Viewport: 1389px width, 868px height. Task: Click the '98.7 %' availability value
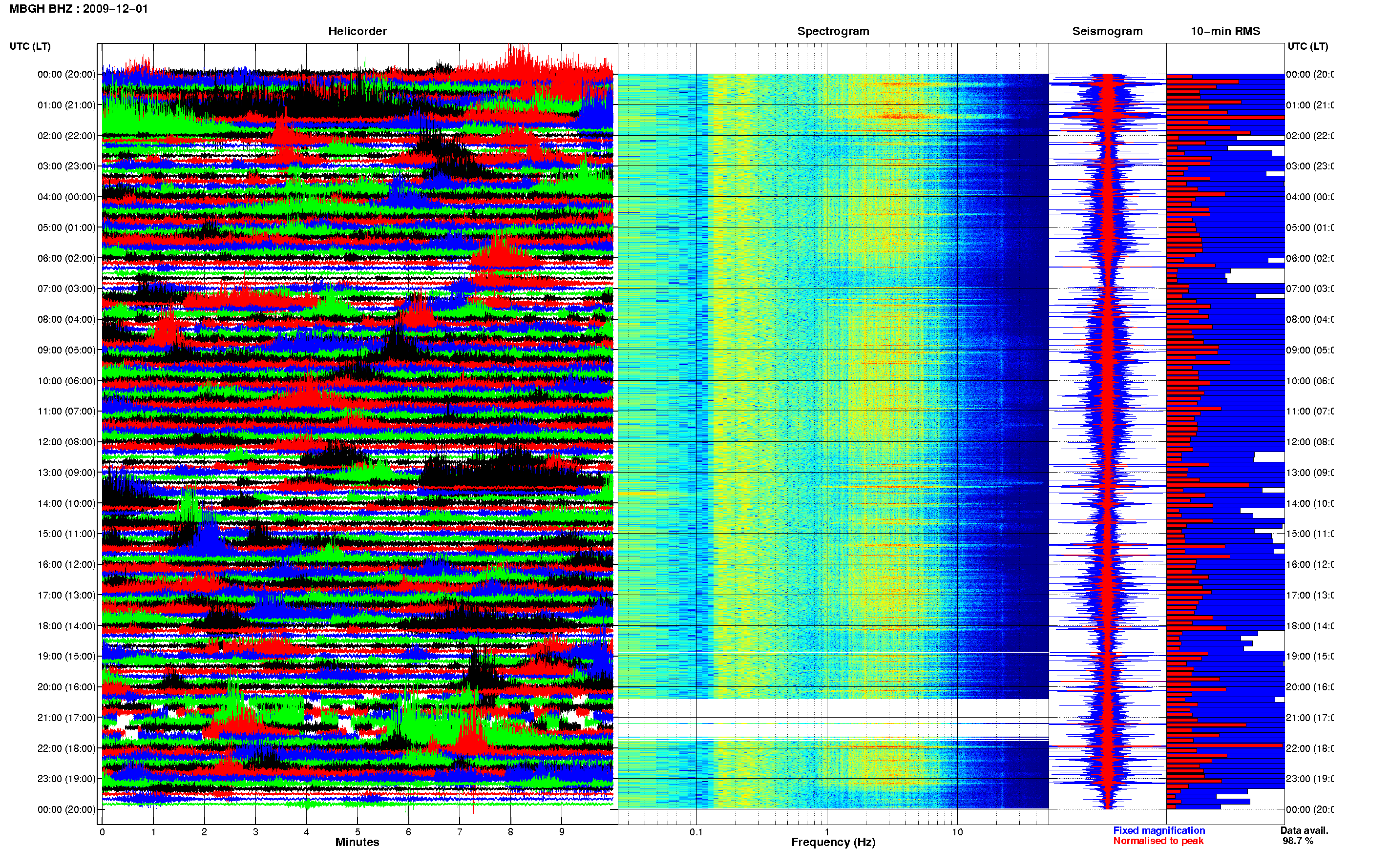tap(1298, 841)
